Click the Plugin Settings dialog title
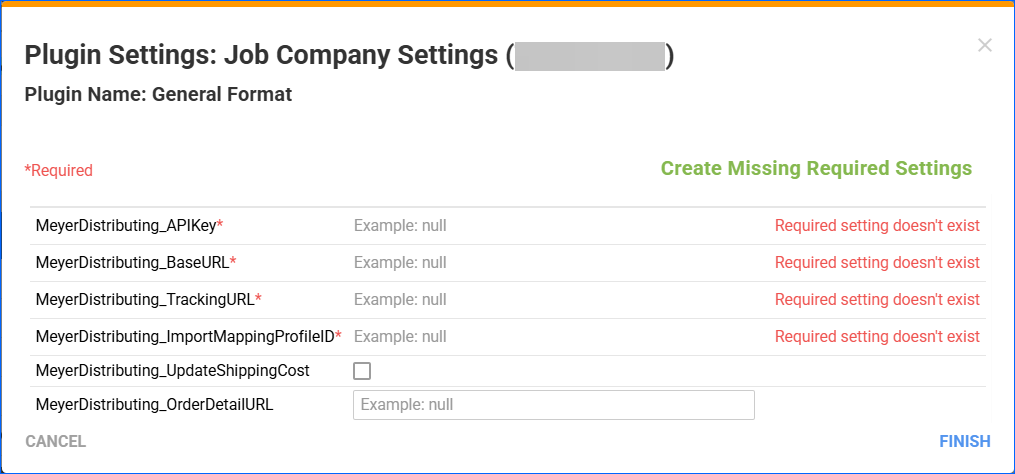Screen dimensions: 1015x474 [x=350, y=56]
